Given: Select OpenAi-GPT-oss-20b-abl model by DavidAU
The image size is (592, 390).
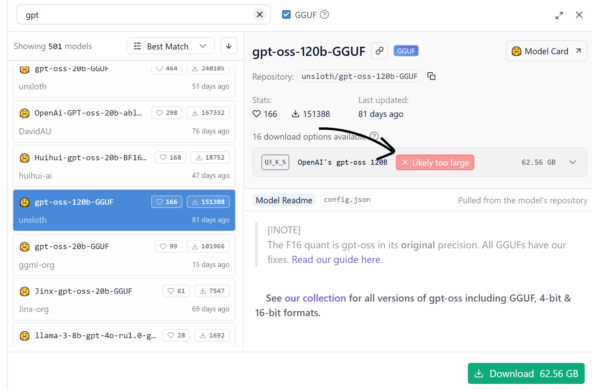Looking at the screenshot, I should coord(124,122).
